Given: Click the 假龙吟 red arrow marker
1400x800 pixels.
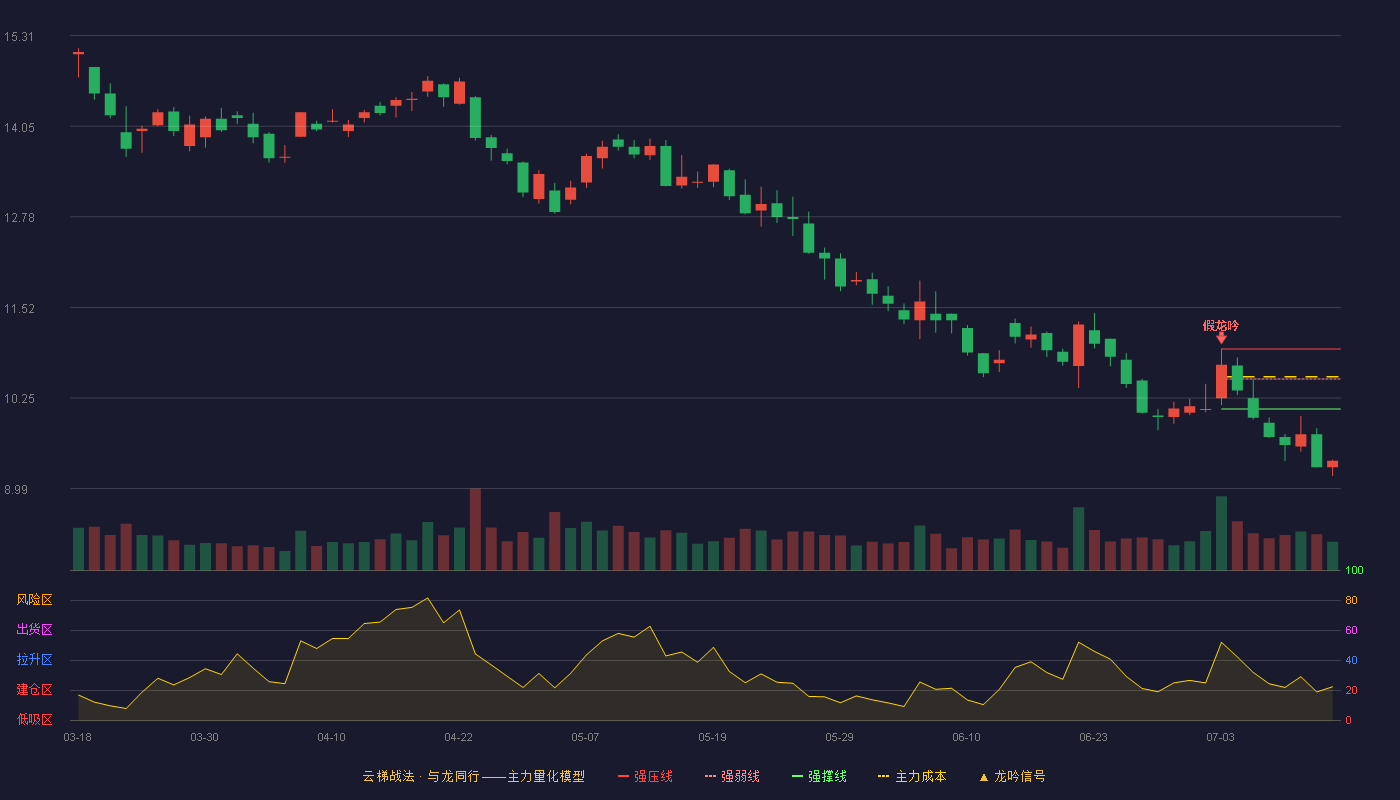Looking at the screenshot, I should (1221, 339).
